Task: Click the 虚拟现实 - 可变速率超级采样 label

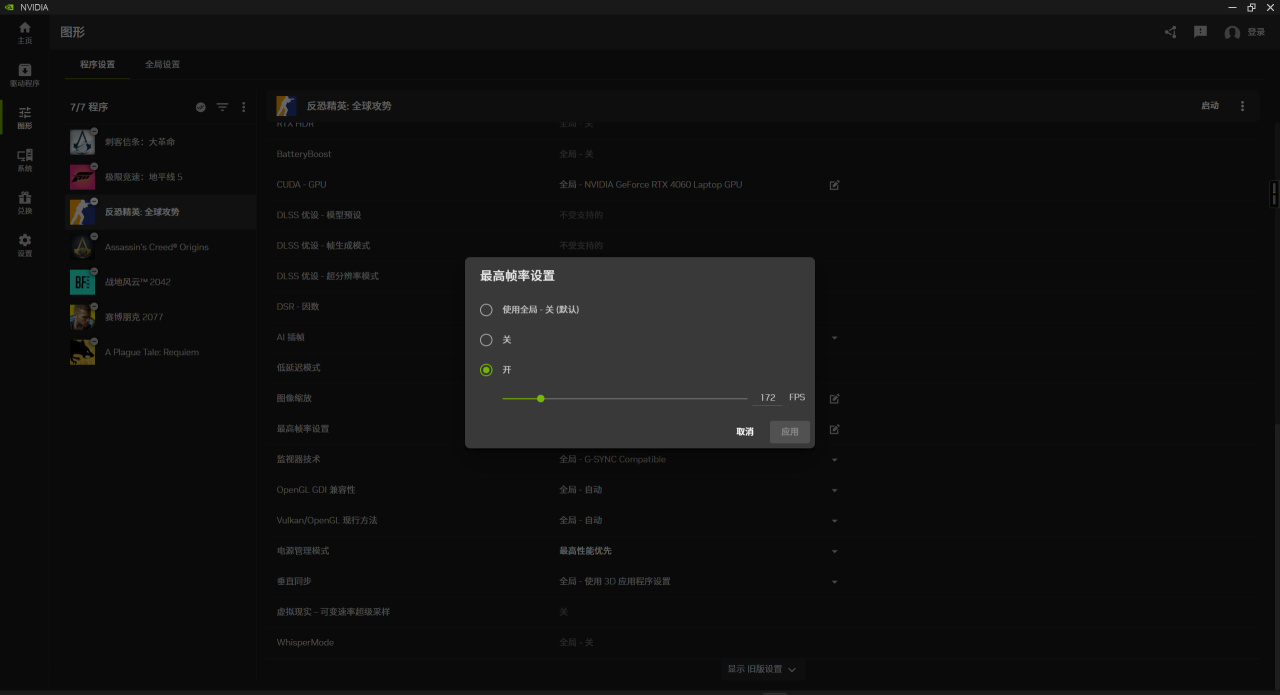Action: coord(334,612)
